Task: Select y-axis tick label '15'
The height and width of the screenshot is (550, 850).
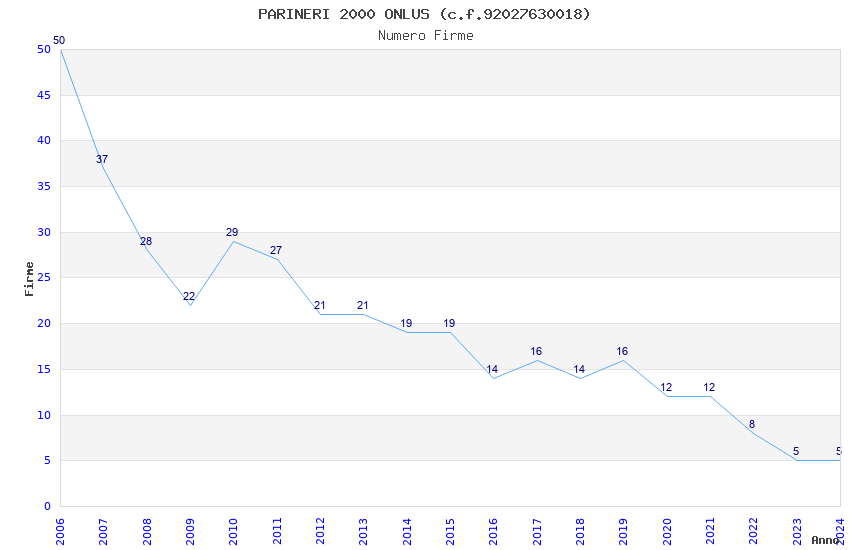Action: click(x=44, y=370)
